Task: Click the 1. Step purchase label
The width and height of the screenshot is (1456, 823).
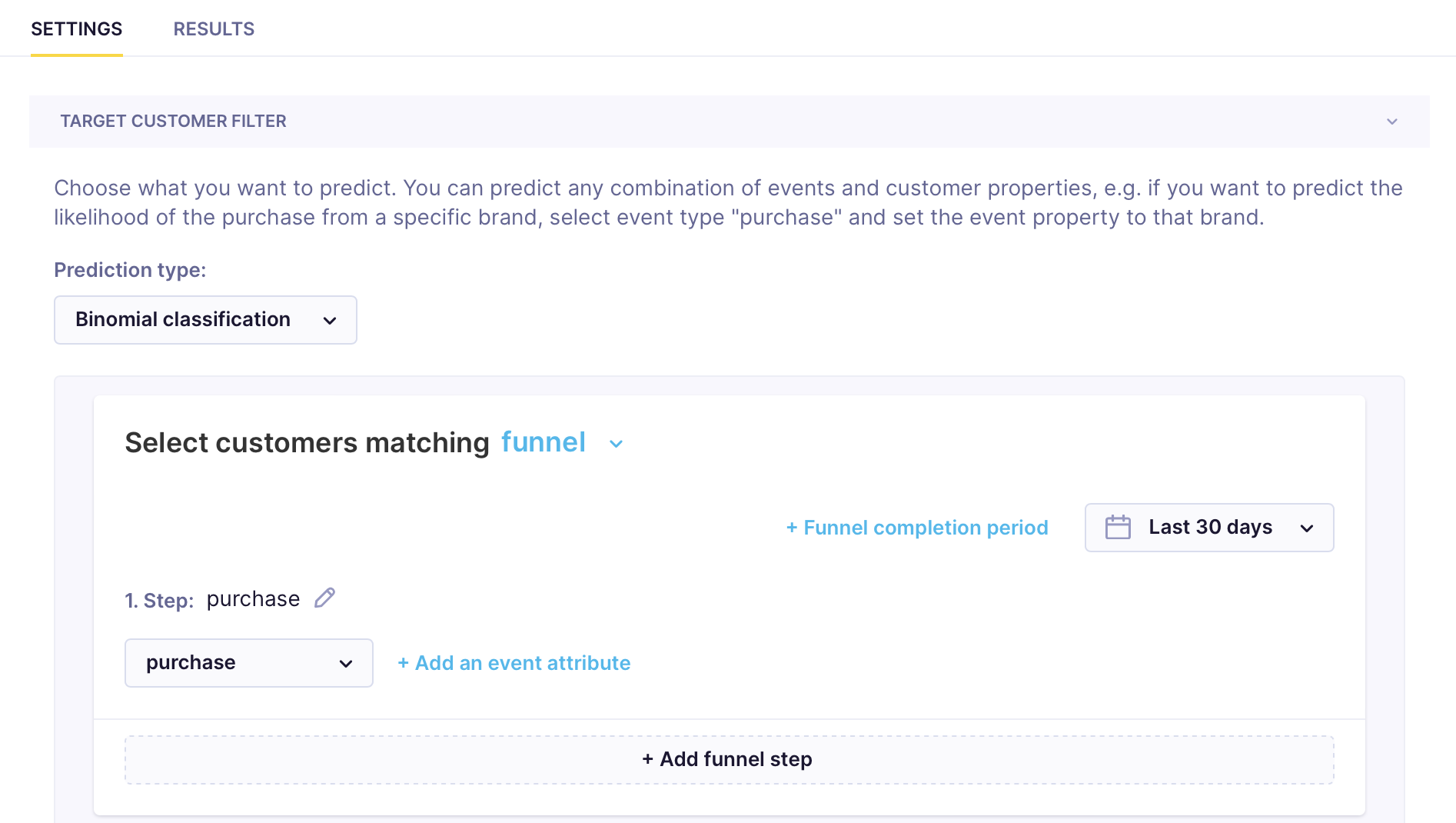Action: point(213,598)
